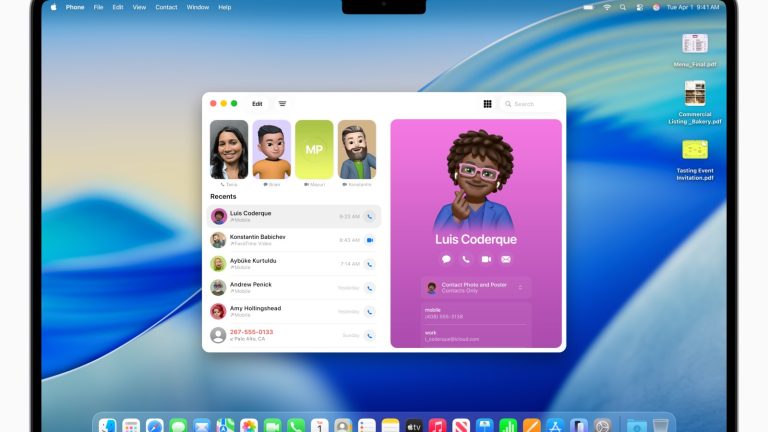Start FaceTime video with Konstantin Babichev
Image resolution: width=768 pixels, height=432 pixels.
coord(370,240)
